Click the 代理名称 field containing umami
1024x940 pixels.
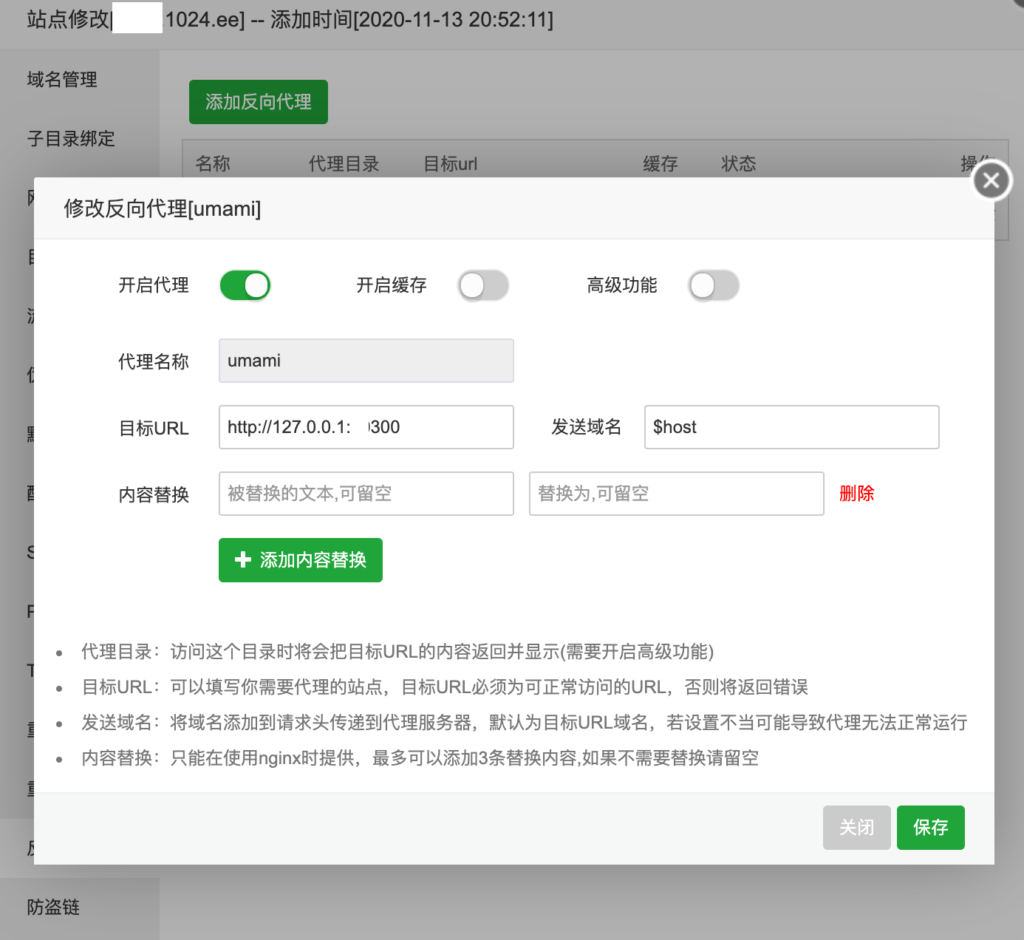(x=366, y=361)
